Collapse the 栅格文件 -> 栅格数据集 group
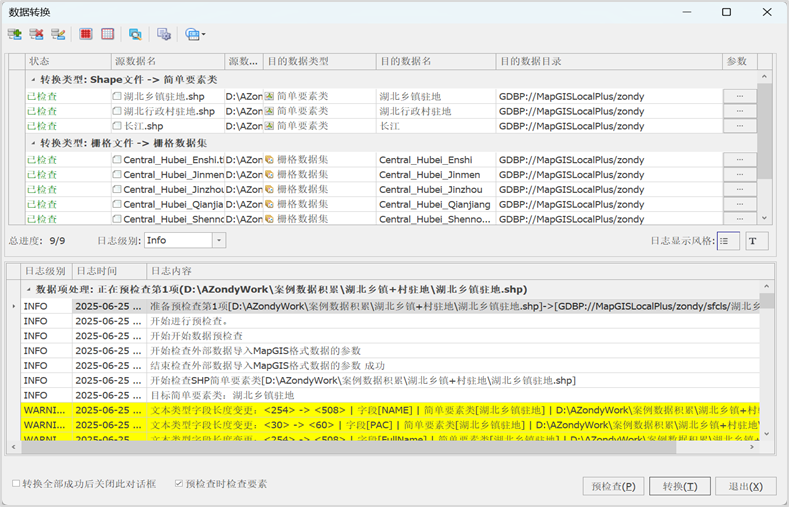Image resolution: width=789 pixels, height=507 pixels. [33, 143]
